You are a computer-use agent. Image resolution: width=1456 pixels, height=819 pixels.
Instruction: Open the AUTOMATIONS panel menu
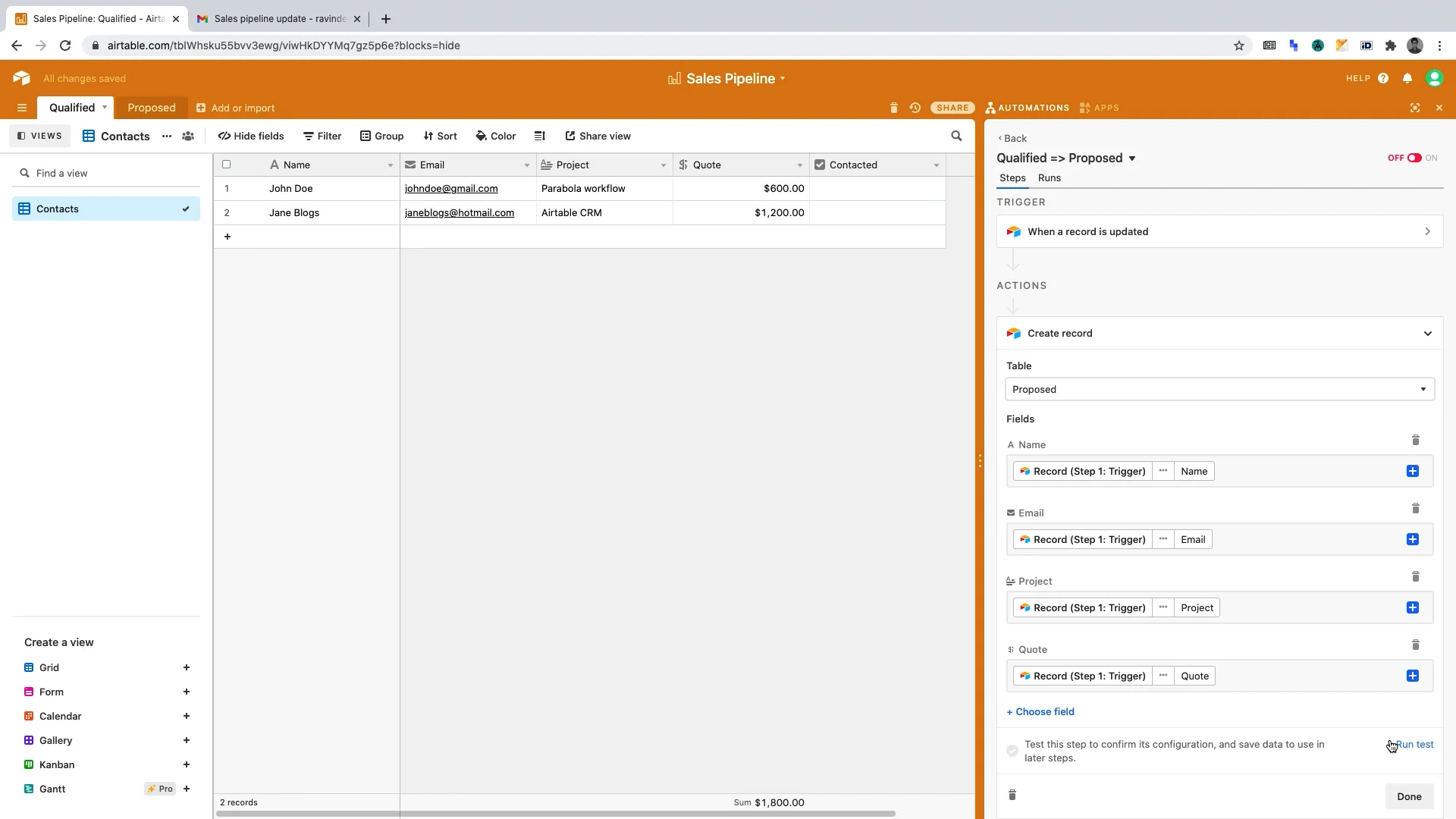coord(1028,108)
